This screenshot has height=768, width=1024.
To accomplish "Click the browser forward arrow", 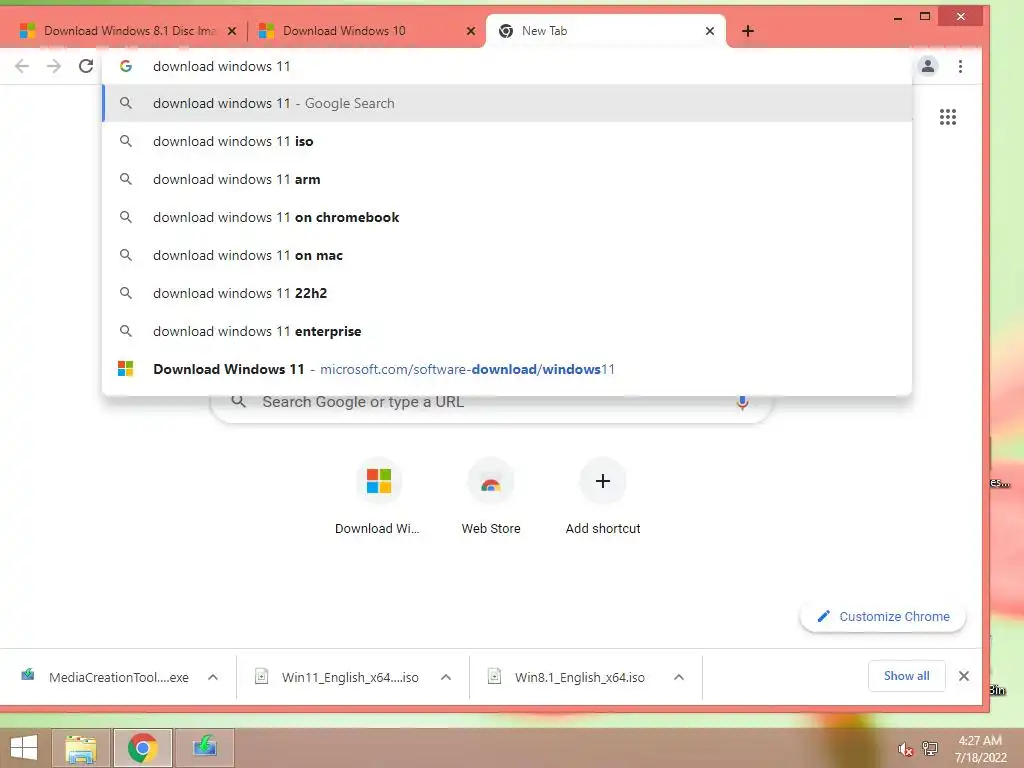I will [x=54, y=66].
